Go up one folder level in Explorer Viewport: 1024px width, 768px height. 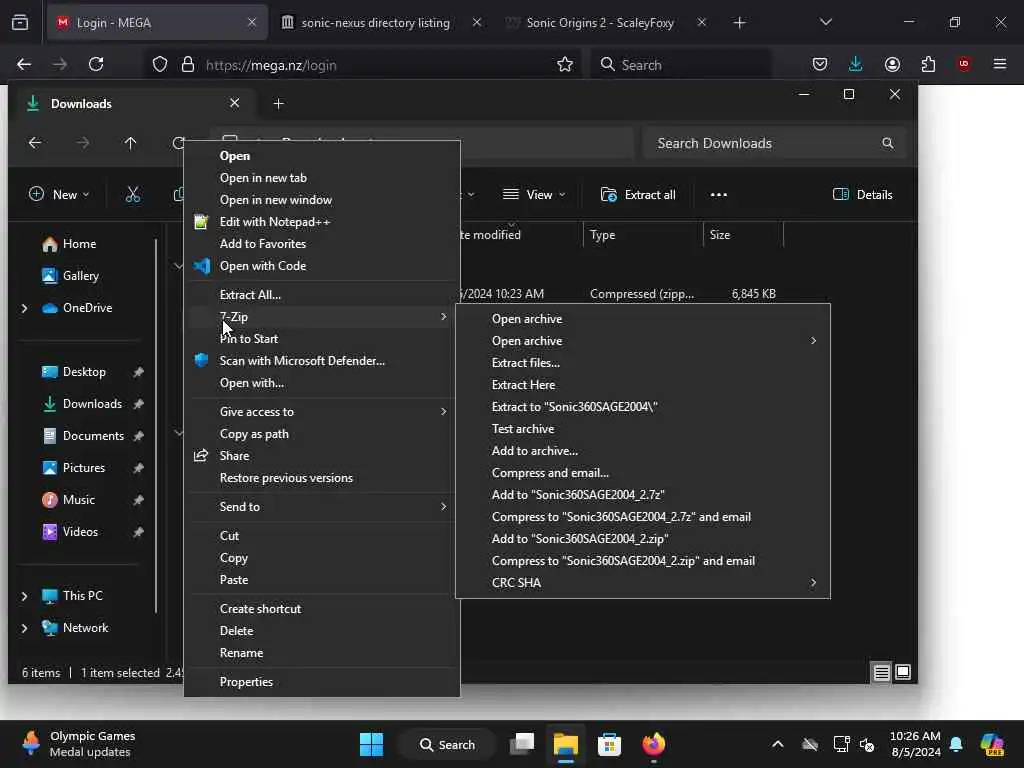[131, 143]
